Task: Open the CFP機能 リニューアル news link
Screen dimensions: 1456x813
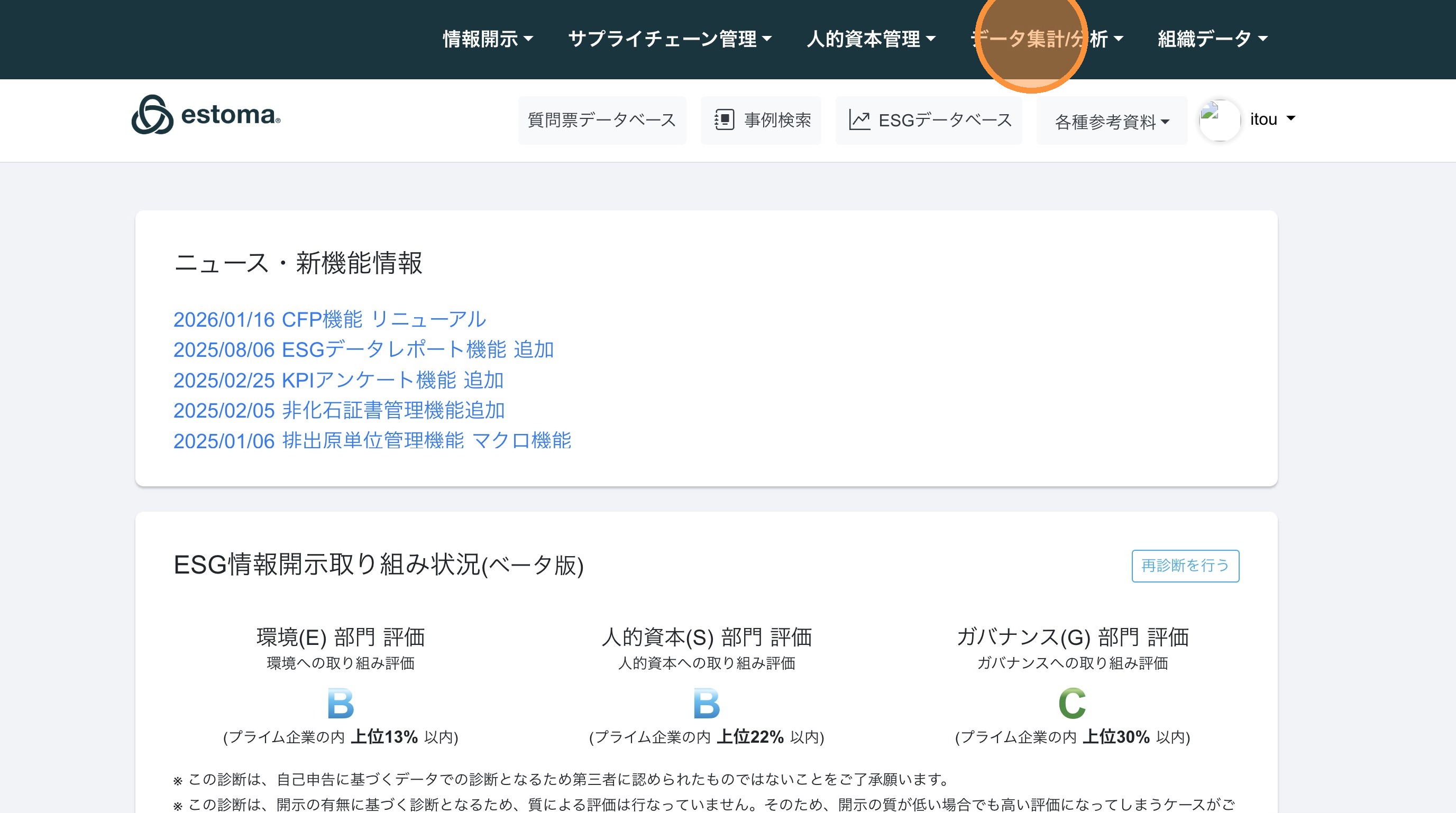Action: click(x=329, y=319)
